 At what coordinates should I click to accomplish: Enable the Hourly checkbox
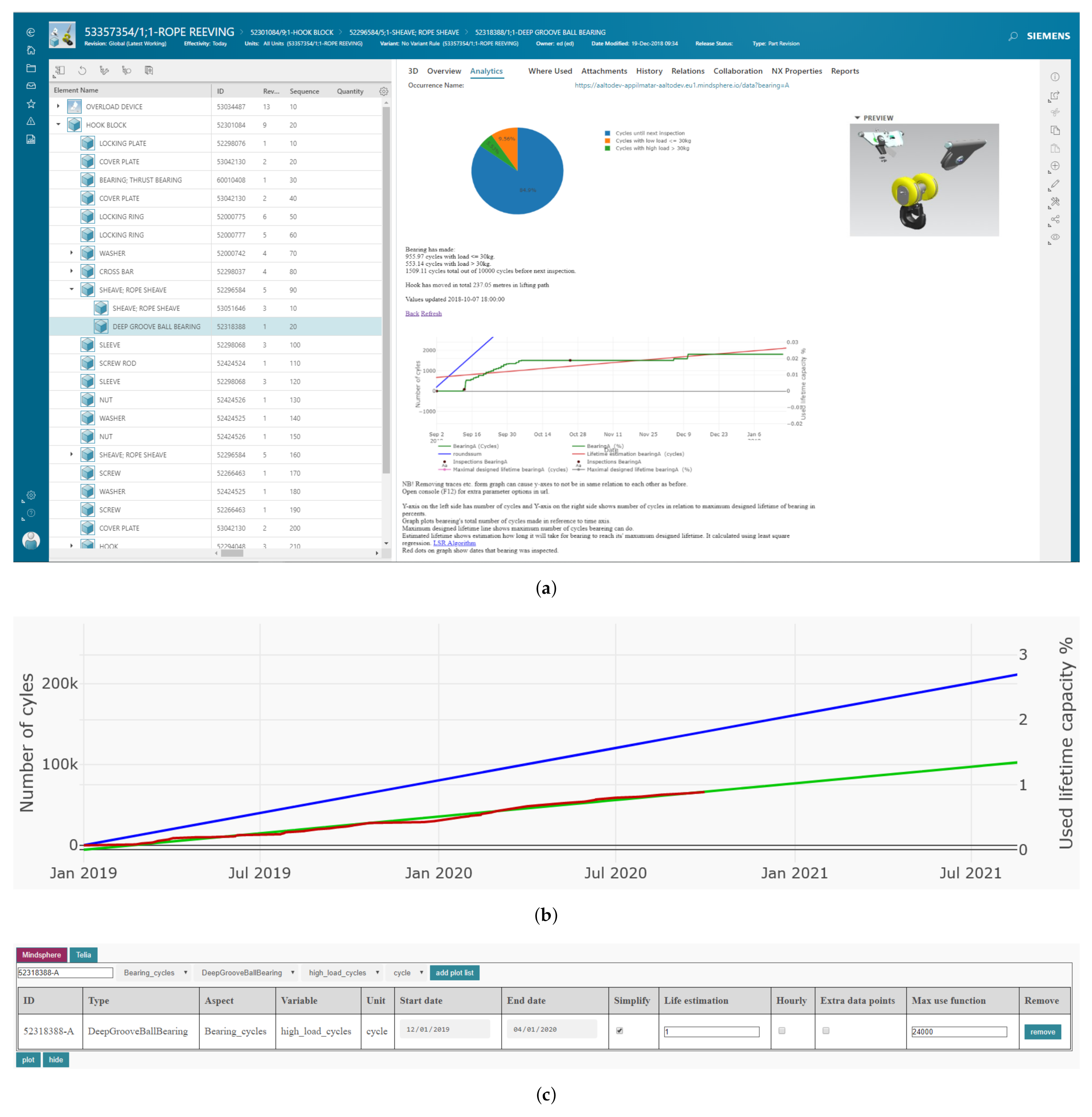[x=782, y=1030]
